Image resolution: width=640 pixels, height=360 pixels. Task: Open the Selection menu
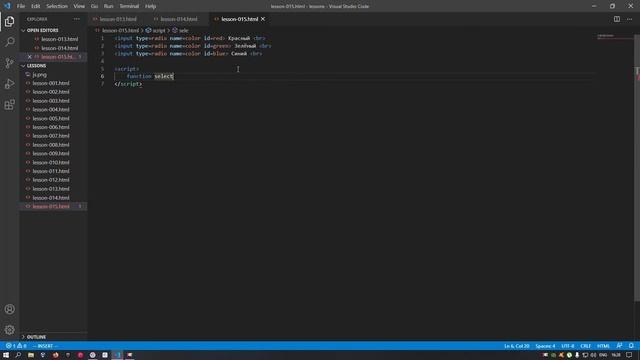pyautogui.click(x=57, y=6)
